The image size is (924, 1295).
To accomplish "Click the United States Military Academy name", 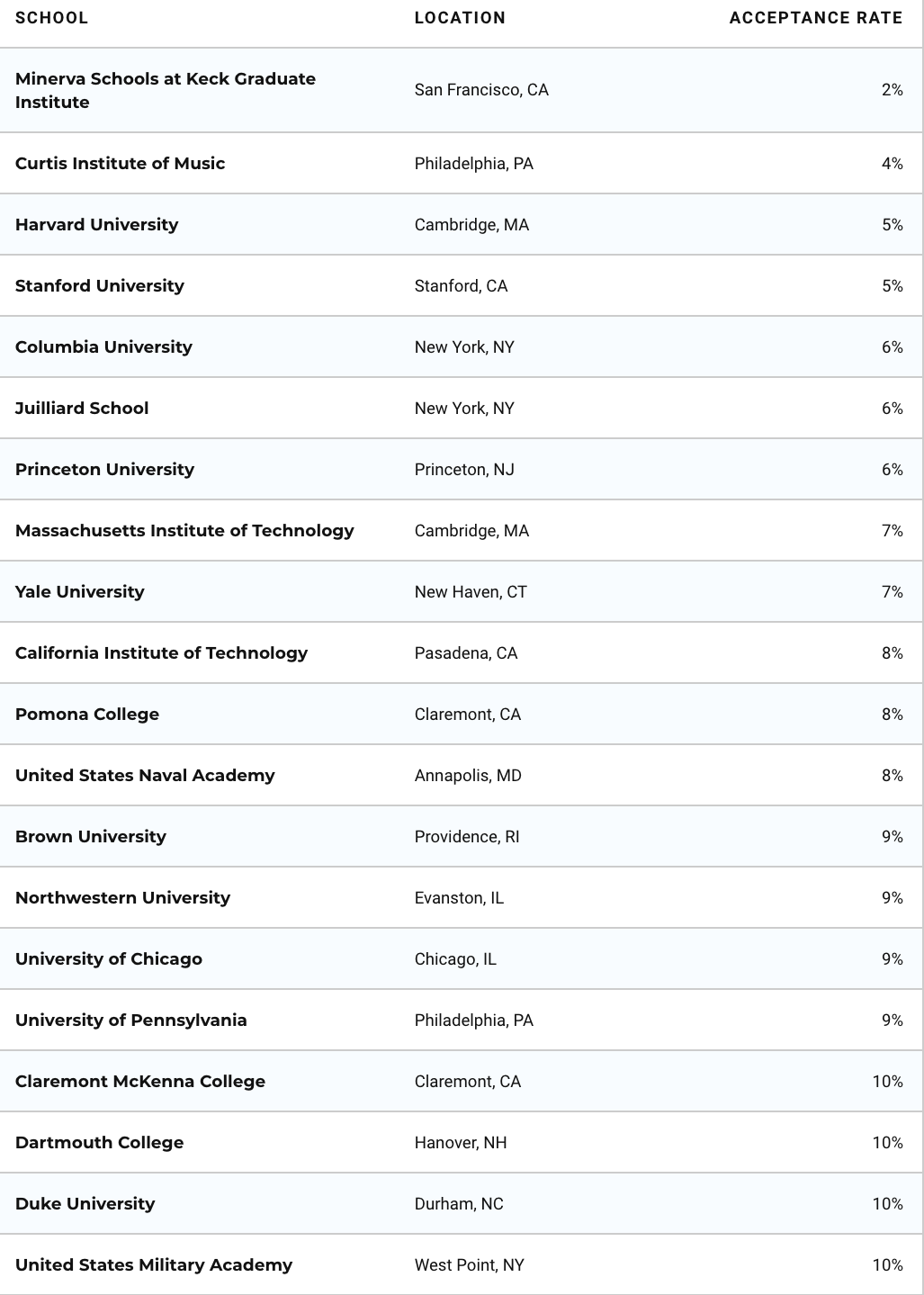I will tap(154, 1264).
